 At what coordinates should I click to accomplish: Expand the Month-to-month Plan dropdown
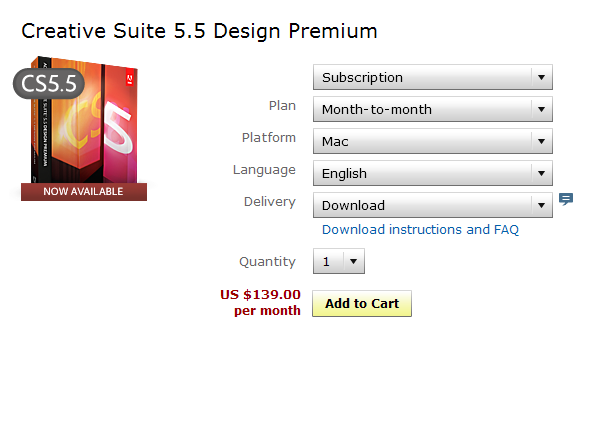tap(433, 109)
